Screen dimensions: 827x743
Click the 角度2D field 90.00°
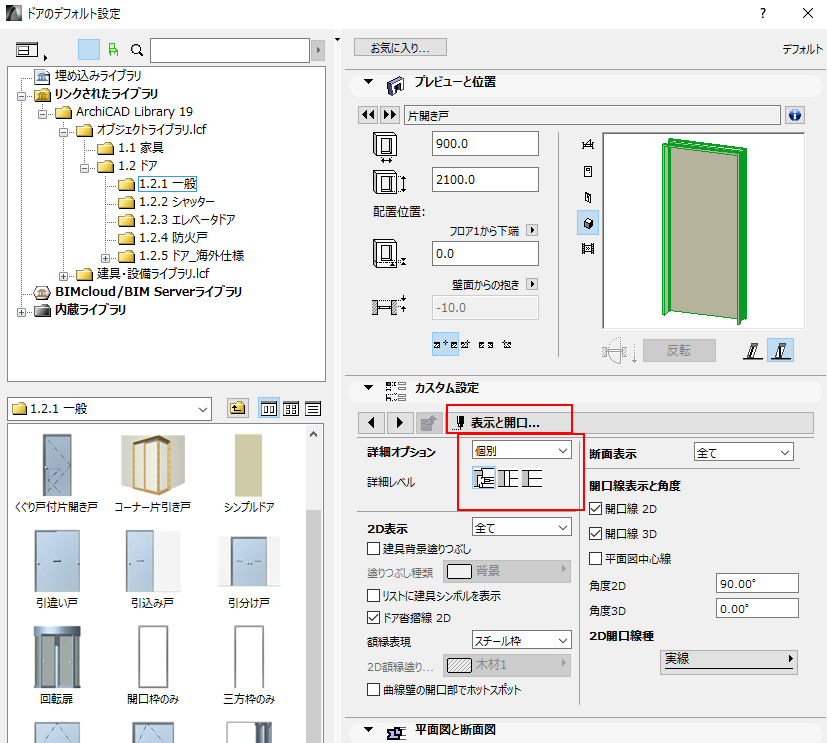coord(757,584)
